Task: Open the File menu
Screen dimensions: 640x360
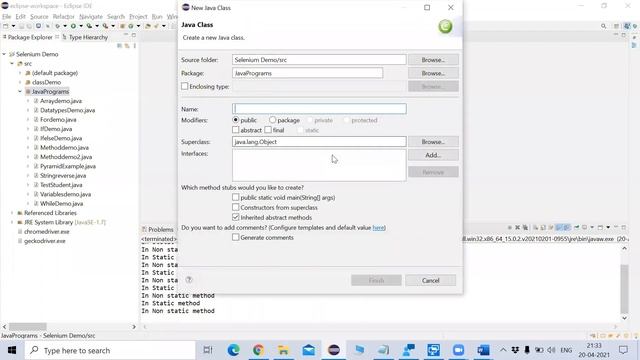Action: tap(7, 16)
